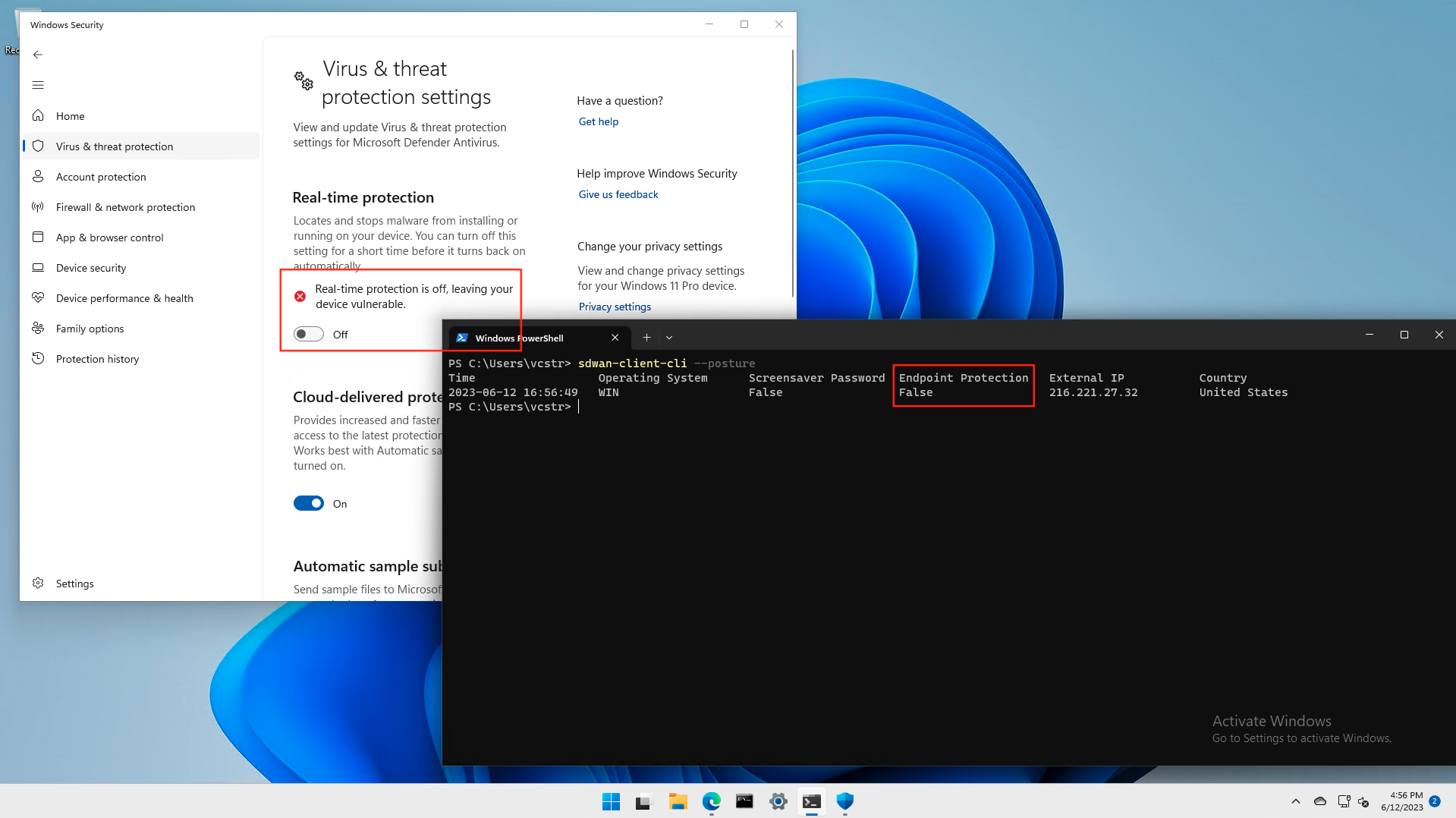Image resolution: width=1456 pixels, height=818 pixels.
Task: Show hidden system tray icons
Action: (x=1296, y=801)
